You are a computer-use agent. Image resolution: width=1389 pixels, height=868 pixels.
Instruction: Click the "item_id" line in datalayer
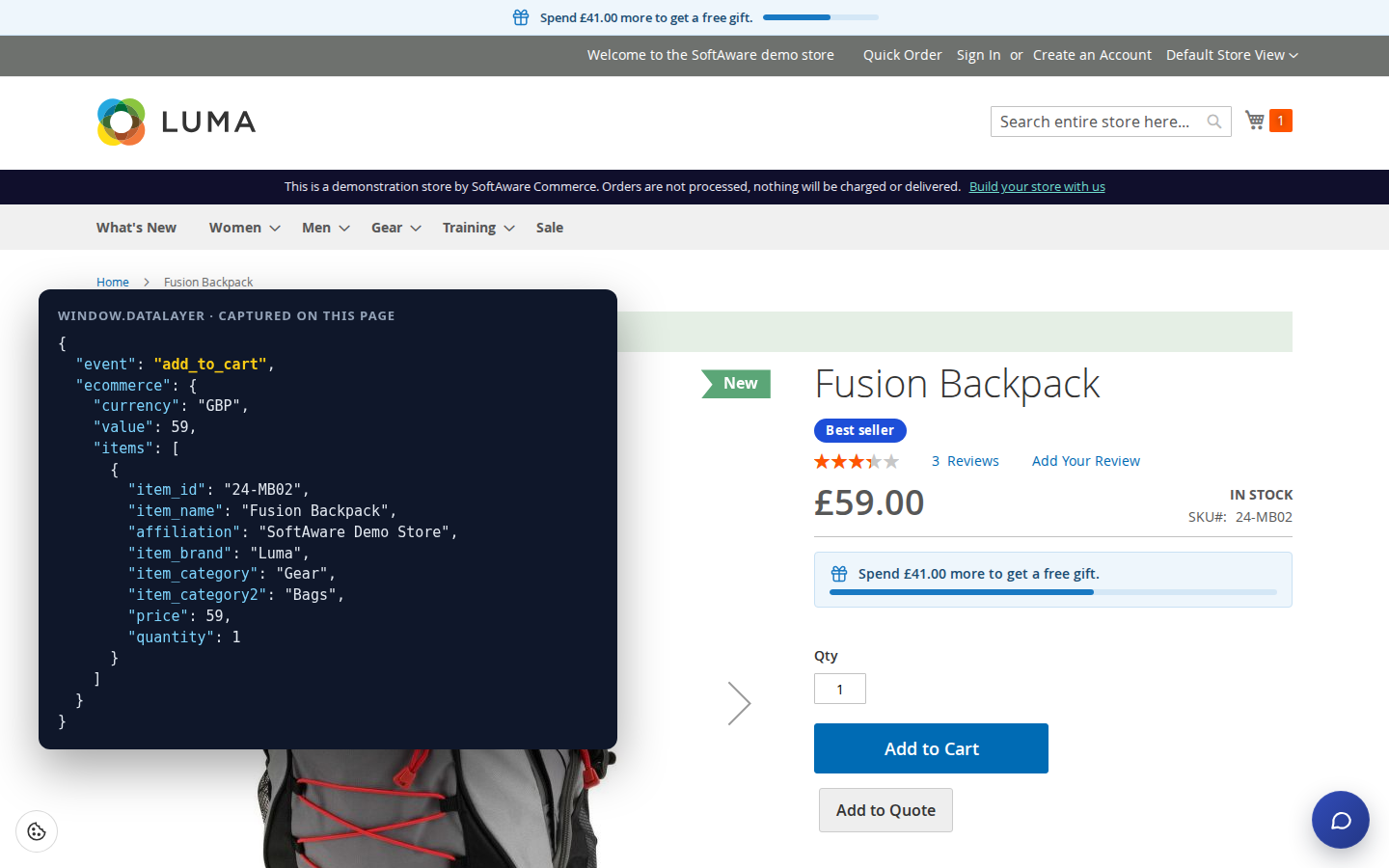(219, 490)
